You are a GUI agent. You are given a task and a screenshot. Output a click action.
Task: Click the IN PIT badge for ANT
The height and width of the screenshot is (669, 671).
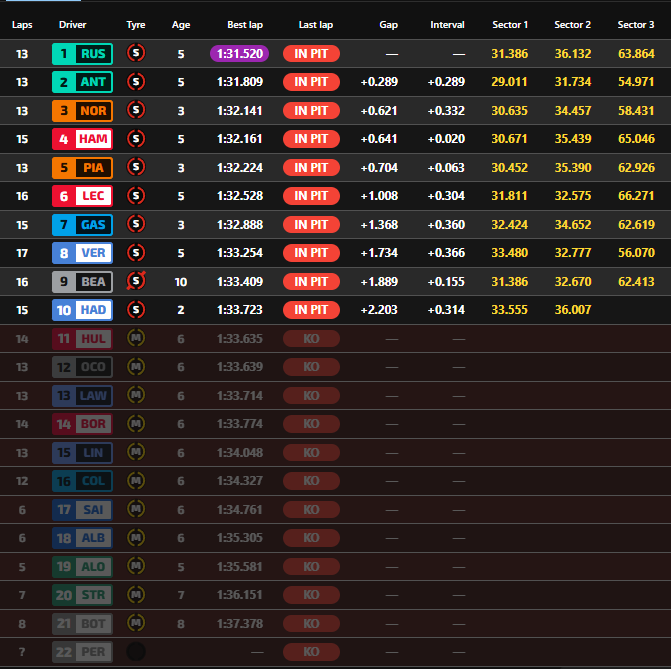tap(311, 82)
